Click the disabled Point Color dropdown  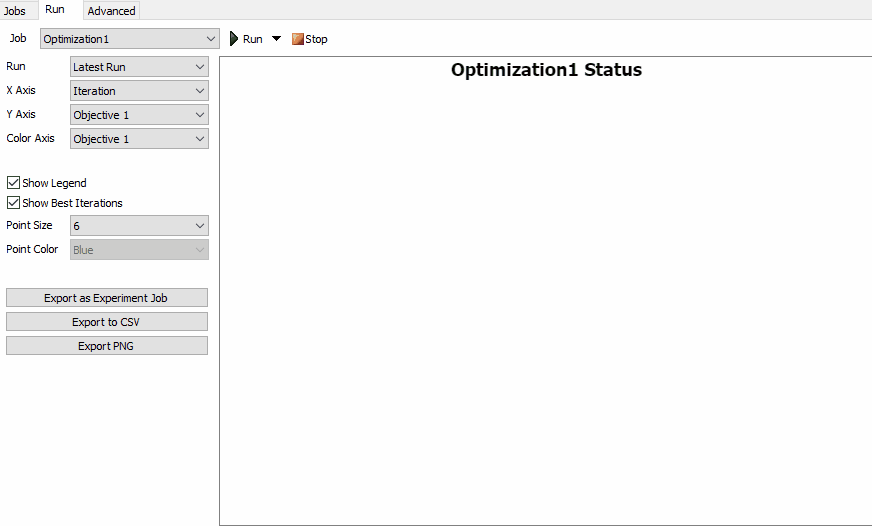click(139, 250)
